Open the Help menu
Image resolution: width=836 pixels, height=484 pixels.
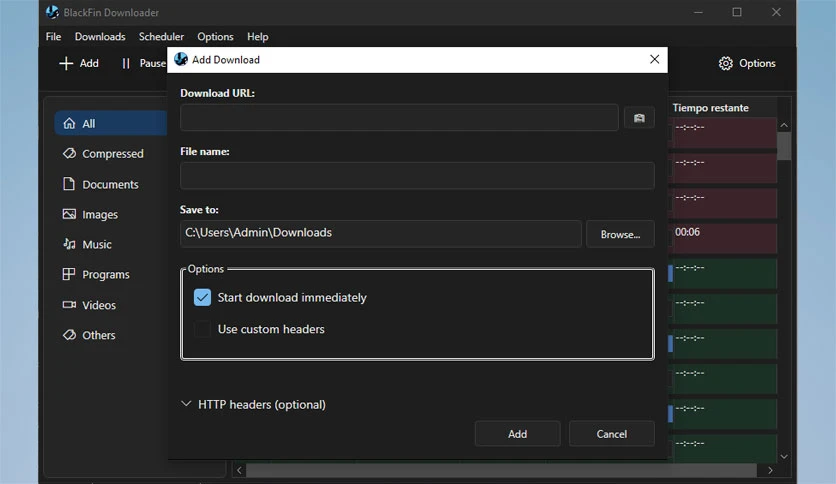point(258,36)
